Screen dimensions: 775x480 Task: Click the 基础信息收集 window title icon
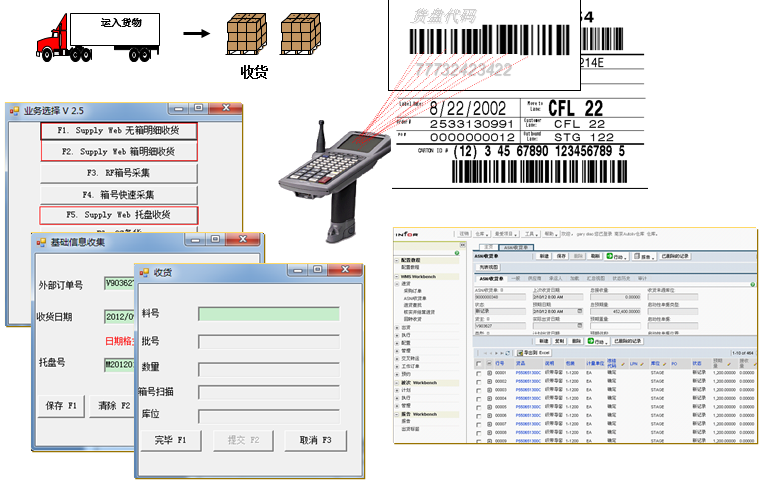coord(40,242)
